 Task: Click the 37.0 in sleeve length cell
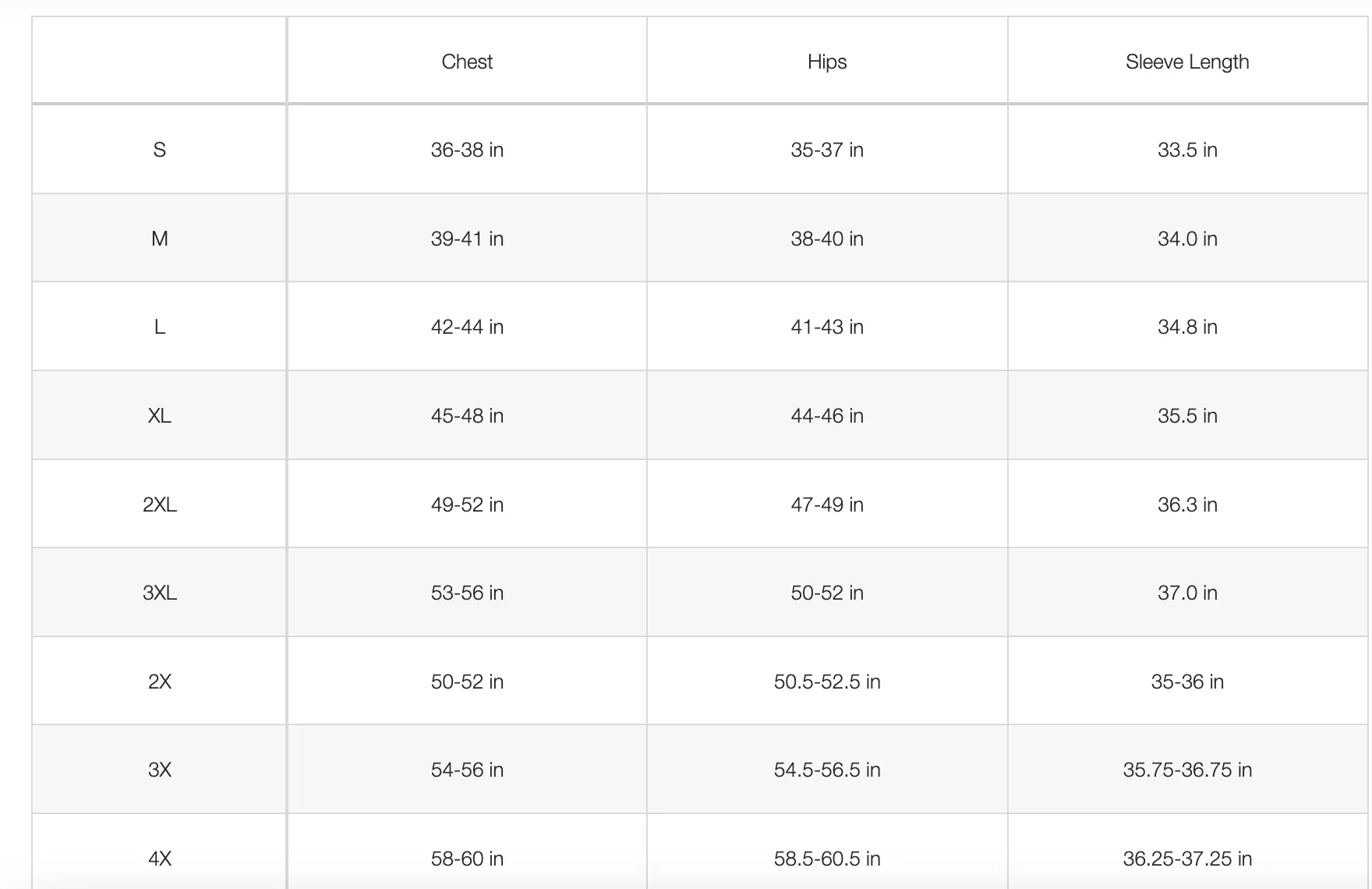1187,593
